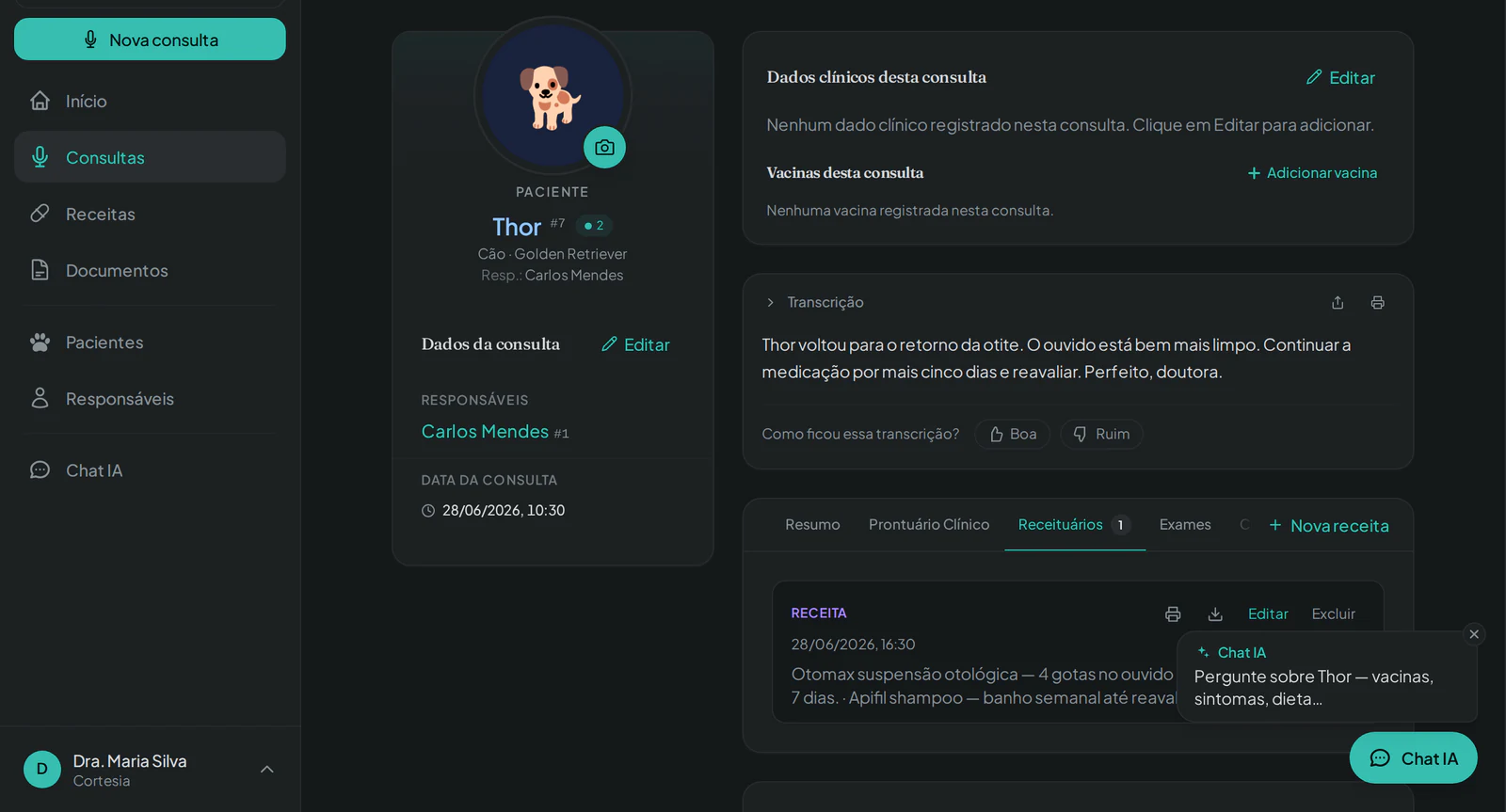Close the Chat IA suggestion popup
1506x812 pixels.
point(1474,634)
